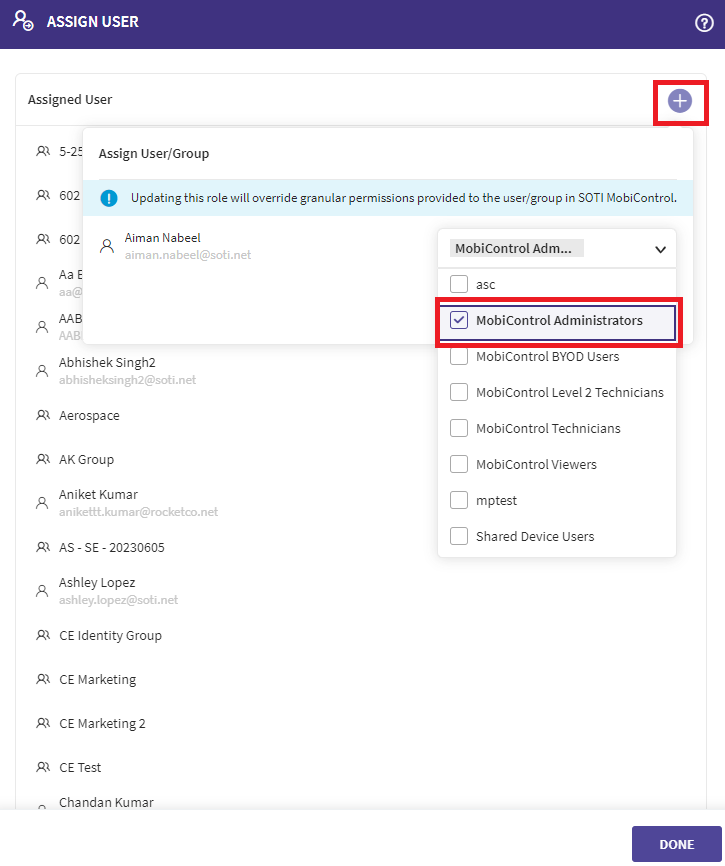Click Ashley Lopez's user icon
725x866 pixels.
(42, 591)
